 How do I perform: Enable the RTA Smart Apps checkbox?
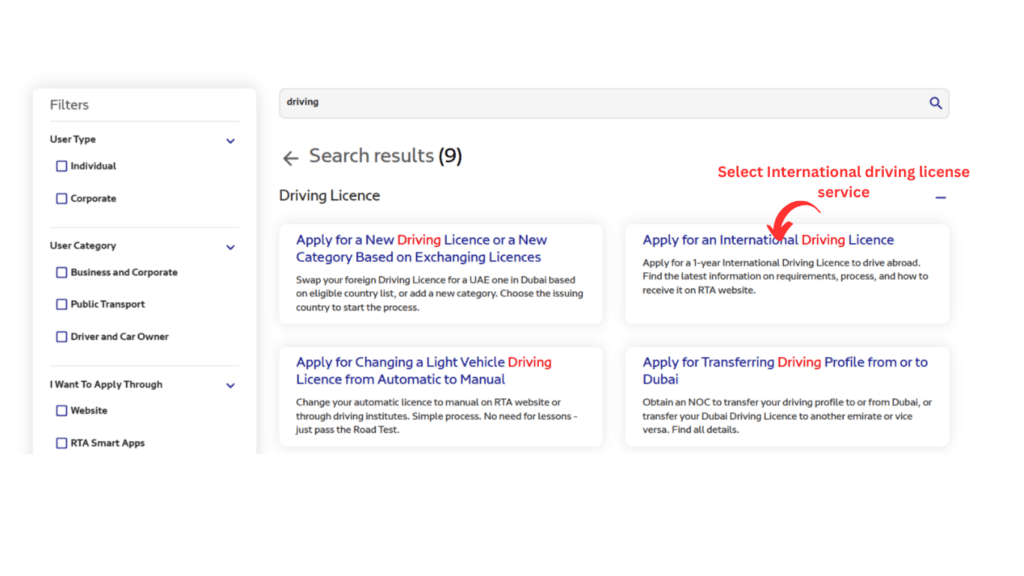[x=61, y=442]
